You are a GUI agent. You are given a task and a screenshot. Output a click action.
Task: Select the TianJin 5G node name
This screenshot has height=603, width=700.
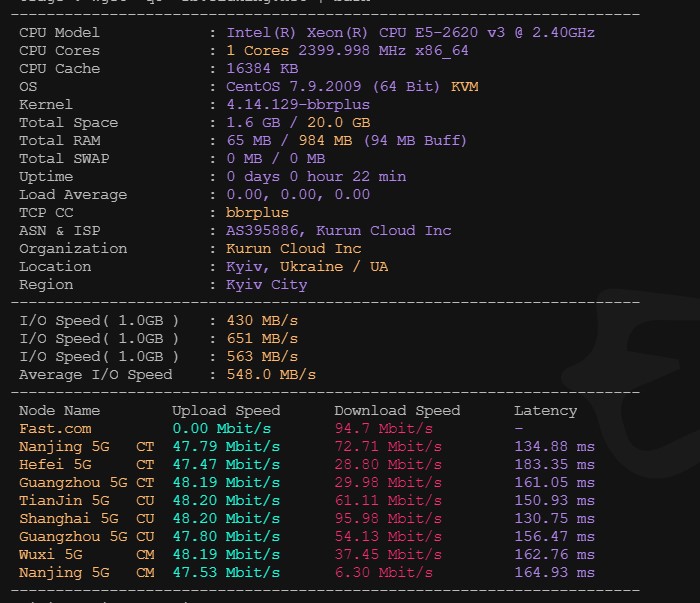pos(64,501)
